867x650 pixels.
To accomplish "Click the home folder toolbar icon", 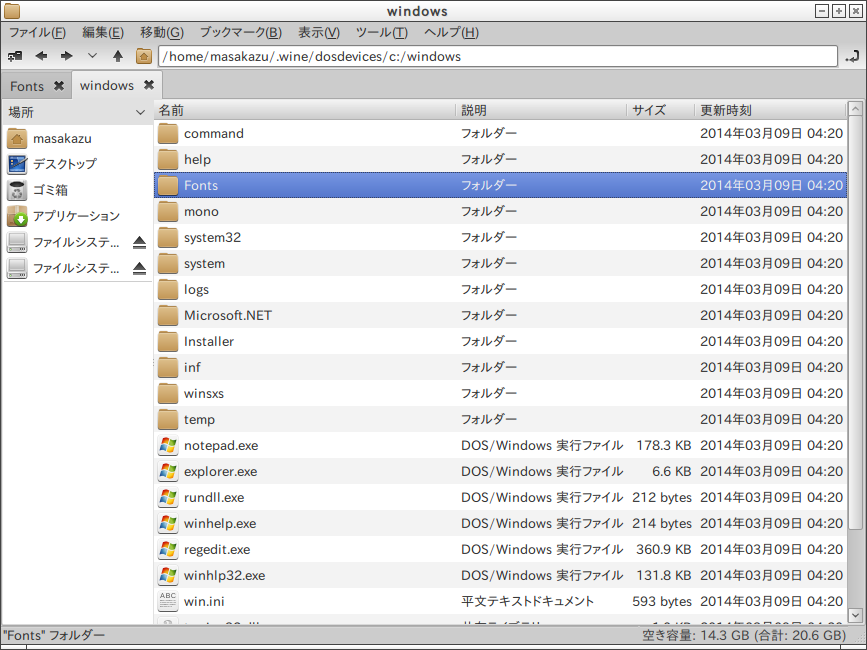I will click(x=144, y=56).
